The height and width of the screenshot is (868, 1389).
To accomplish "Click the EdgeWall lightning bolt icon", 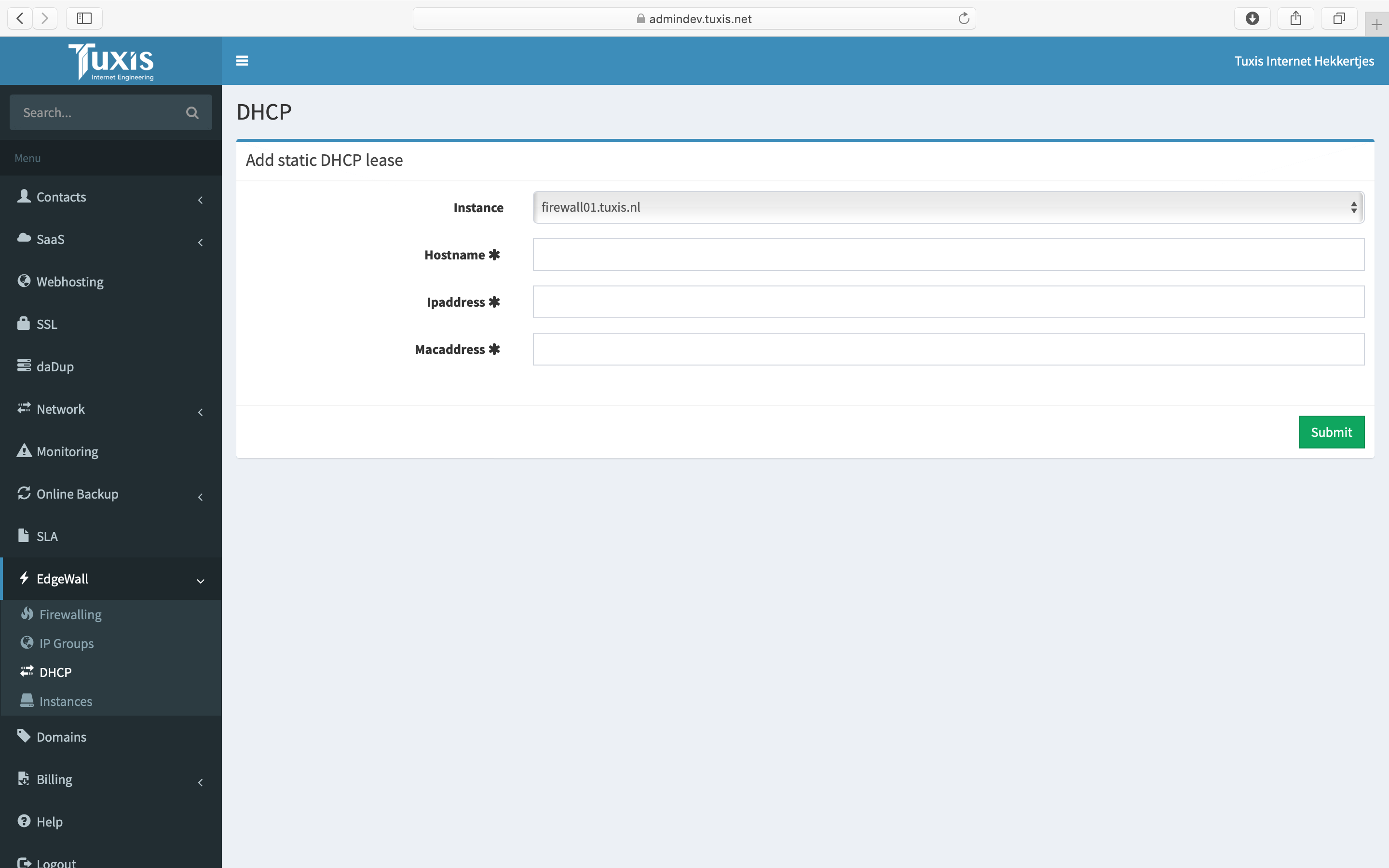I will click(25, 578).
